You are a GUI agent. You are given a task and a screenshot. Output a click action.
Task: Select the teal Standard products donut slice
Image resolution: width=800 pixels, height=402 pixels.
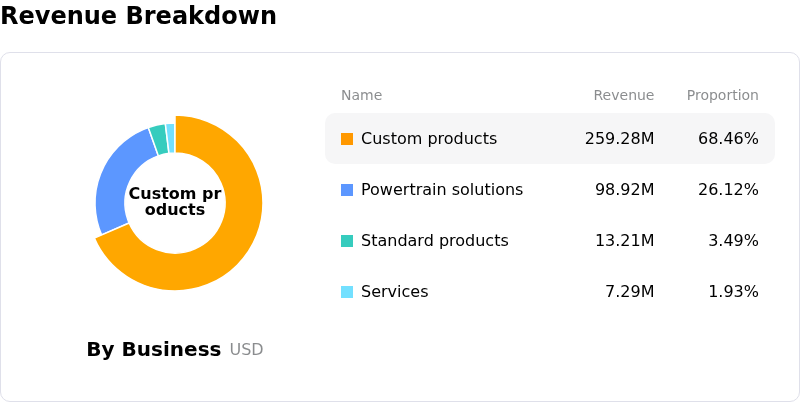coord(159,139)
